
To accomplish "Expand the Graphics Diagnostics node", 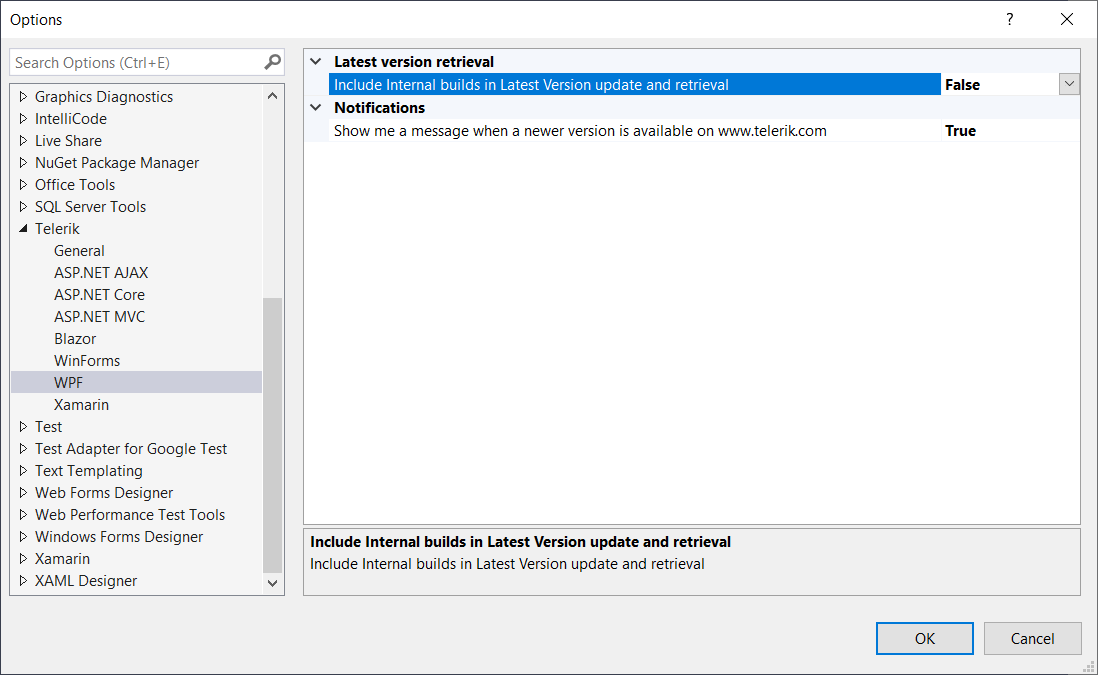I will coord(24,96).
